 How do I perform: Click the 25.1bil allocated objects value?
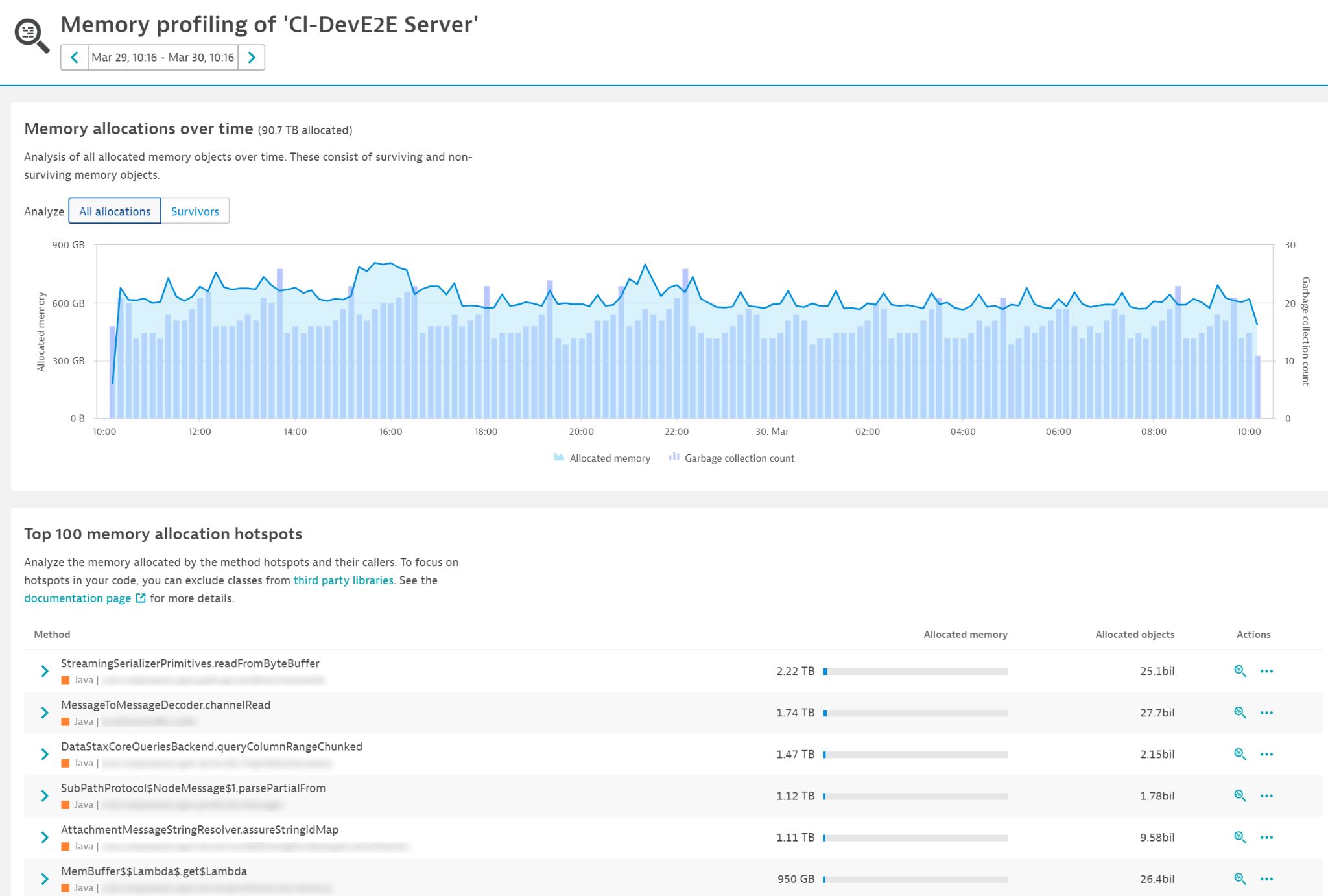1157,671
